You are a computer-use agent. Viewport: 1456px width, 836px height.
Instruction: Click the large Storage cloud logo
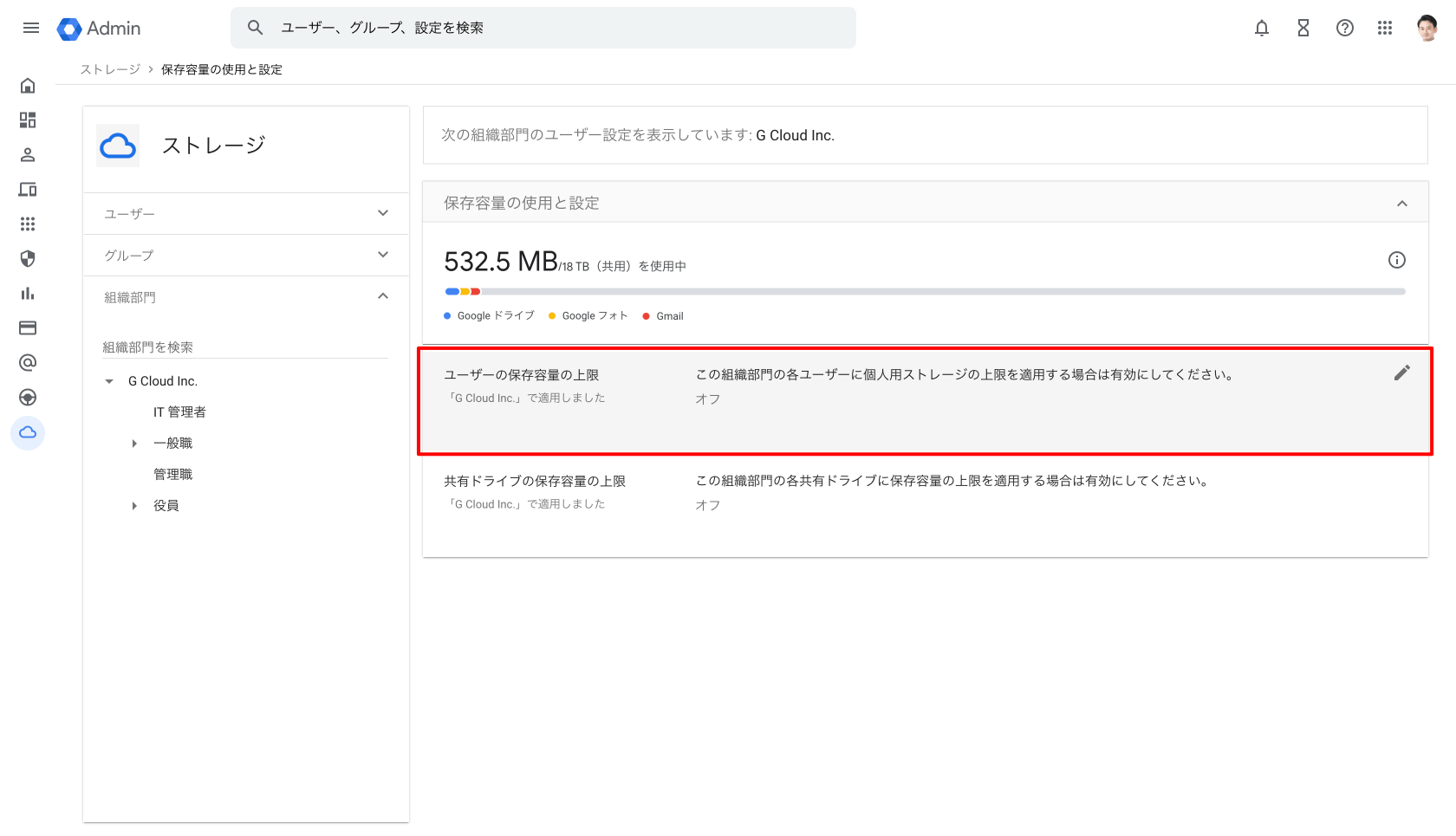(118, 146)
